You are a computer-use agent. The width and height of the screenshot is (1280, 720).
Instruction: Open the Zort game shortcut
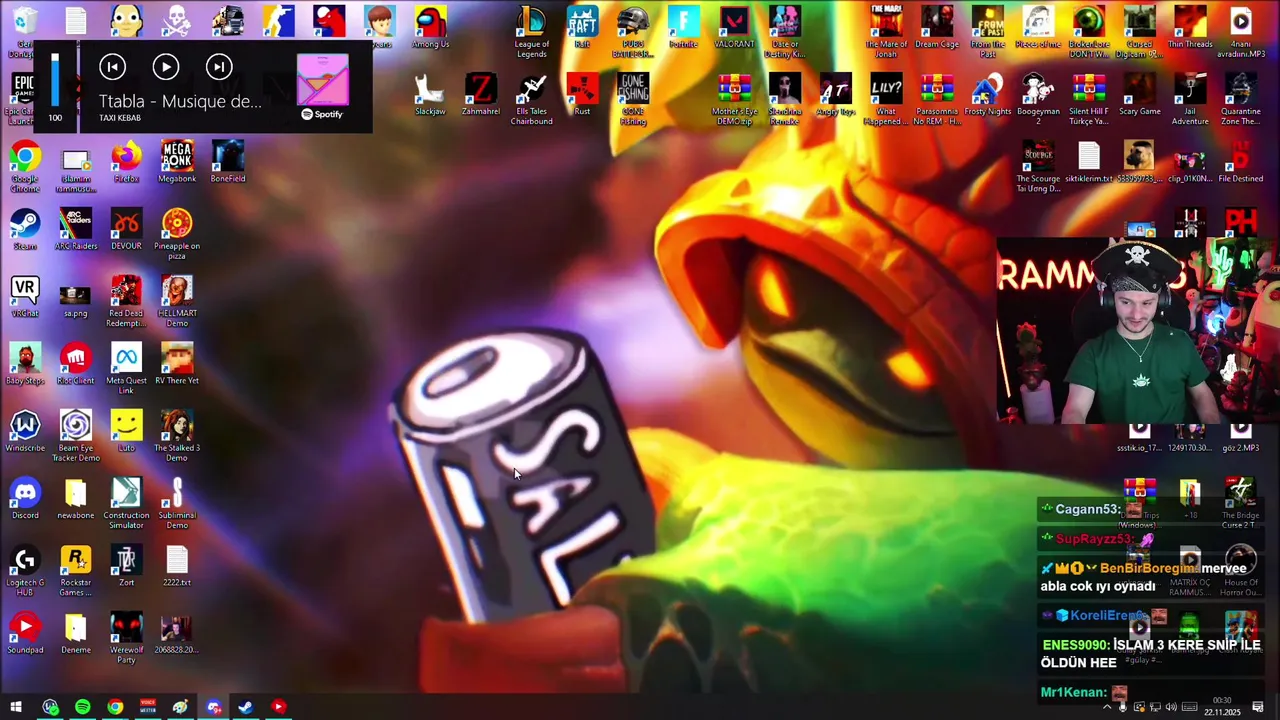pos(126,565)
